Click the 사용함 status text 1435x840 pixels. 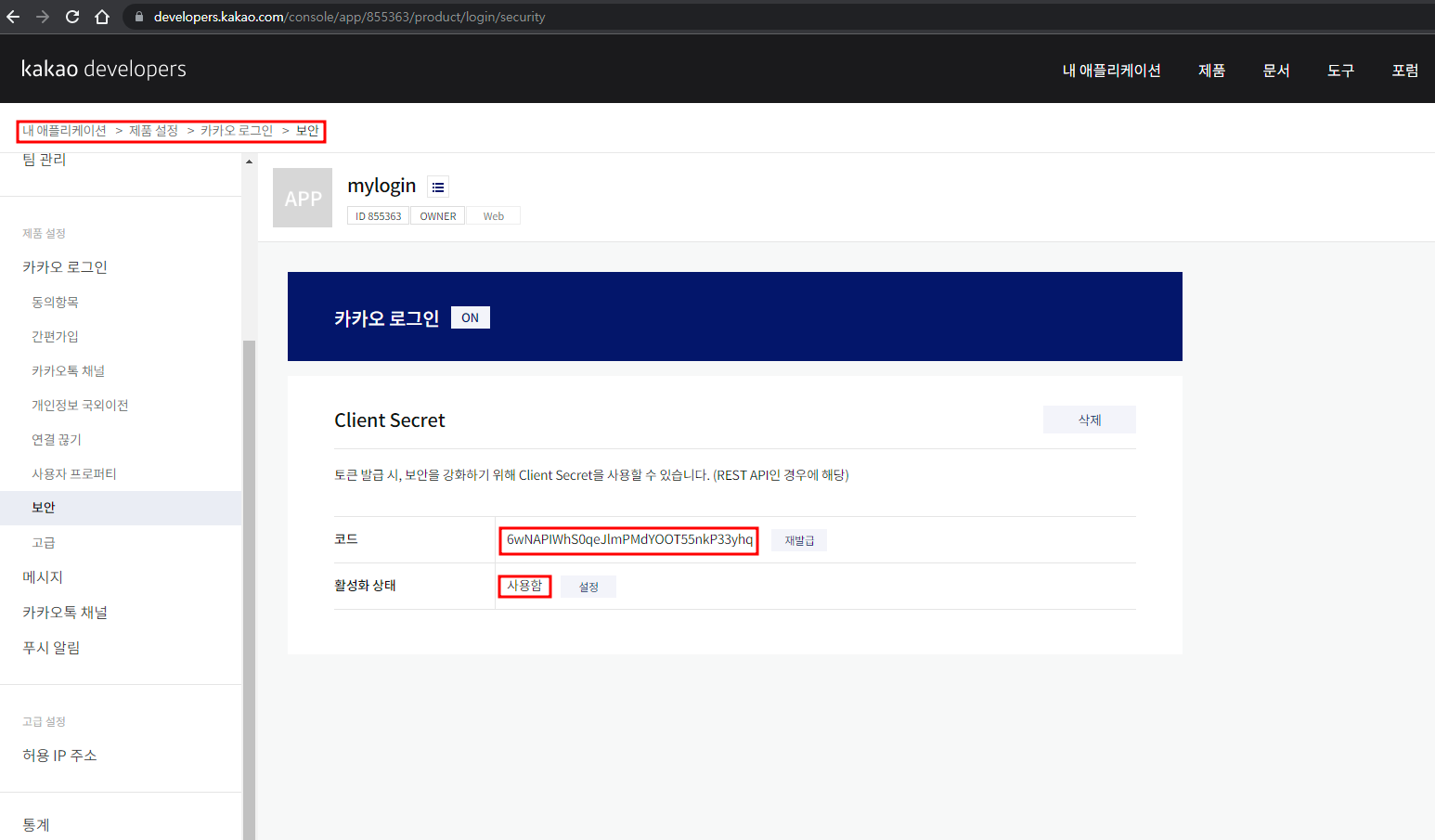(524, 586)
